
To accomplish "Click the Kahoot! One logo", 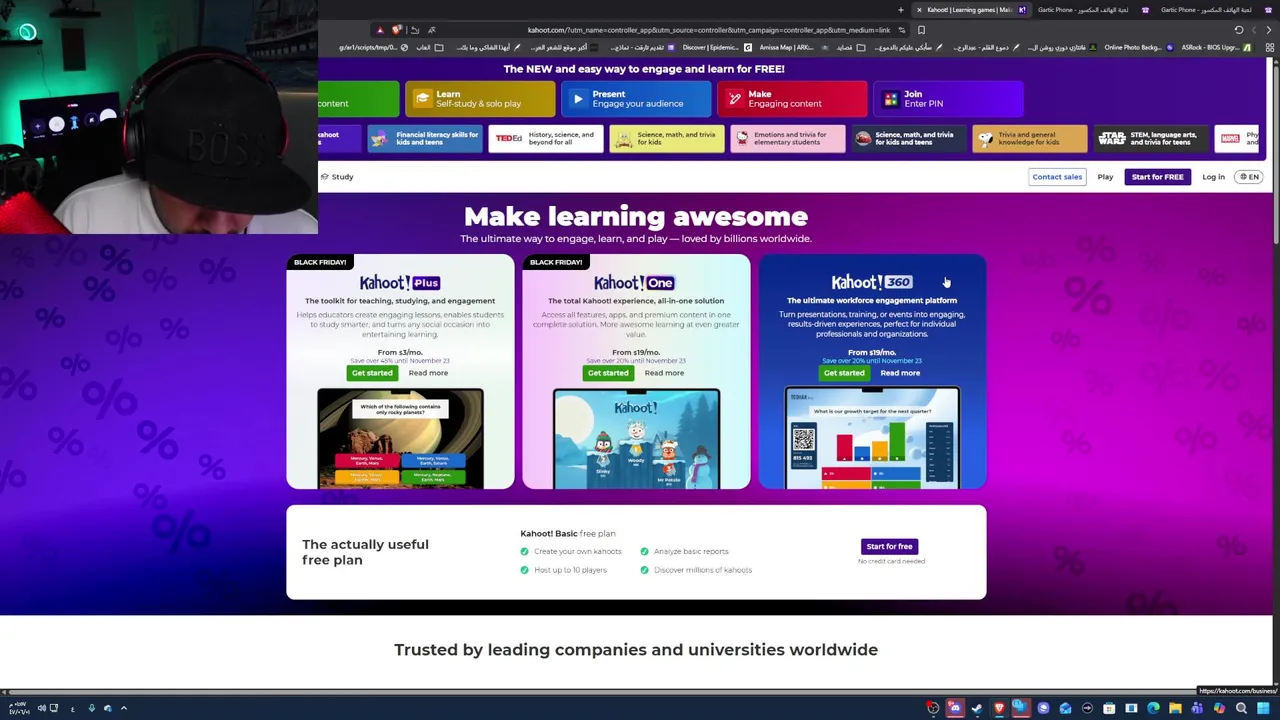I will click(635, 283).
